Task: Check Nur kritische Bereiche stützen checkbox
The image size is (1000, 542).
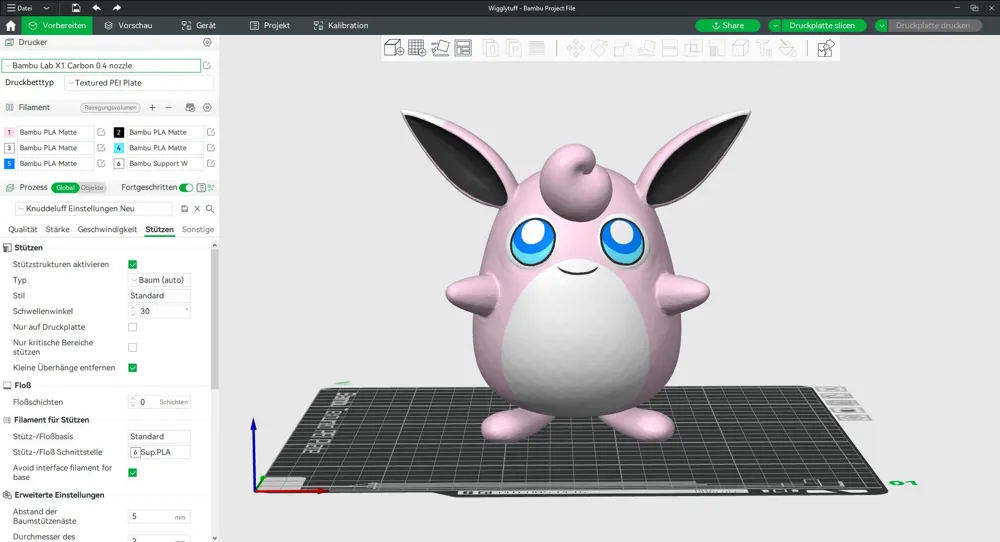Action: tap(133, 348)
